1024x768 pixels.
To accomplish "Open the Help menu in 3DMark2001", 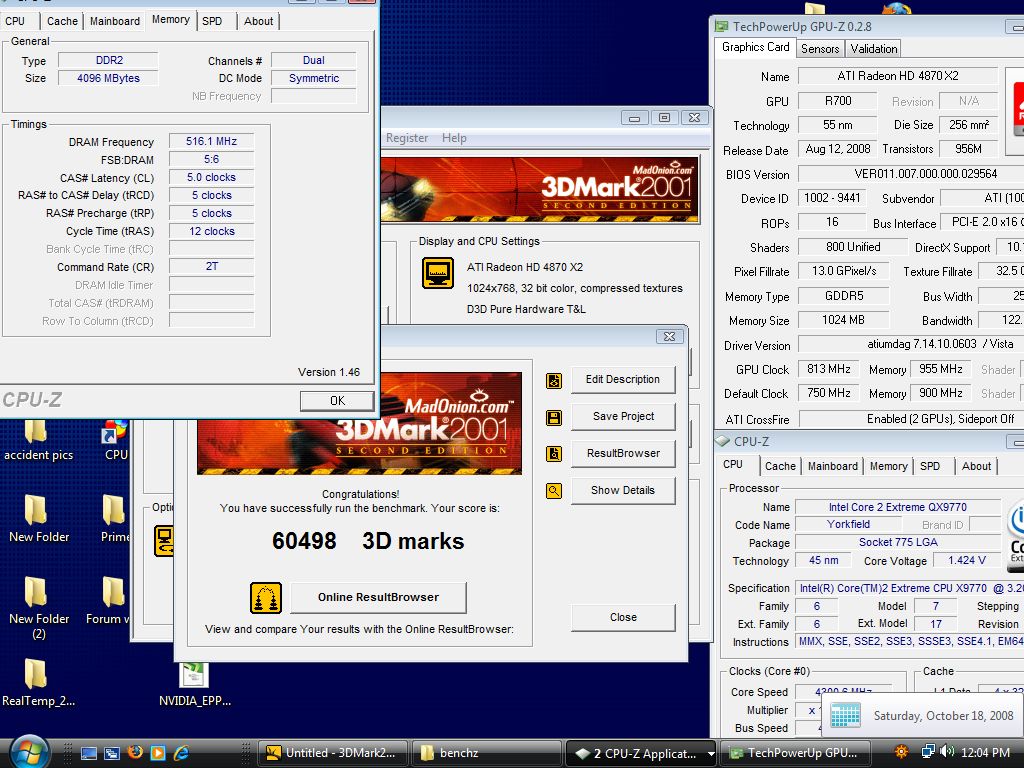I will click(x=454, y=138).
